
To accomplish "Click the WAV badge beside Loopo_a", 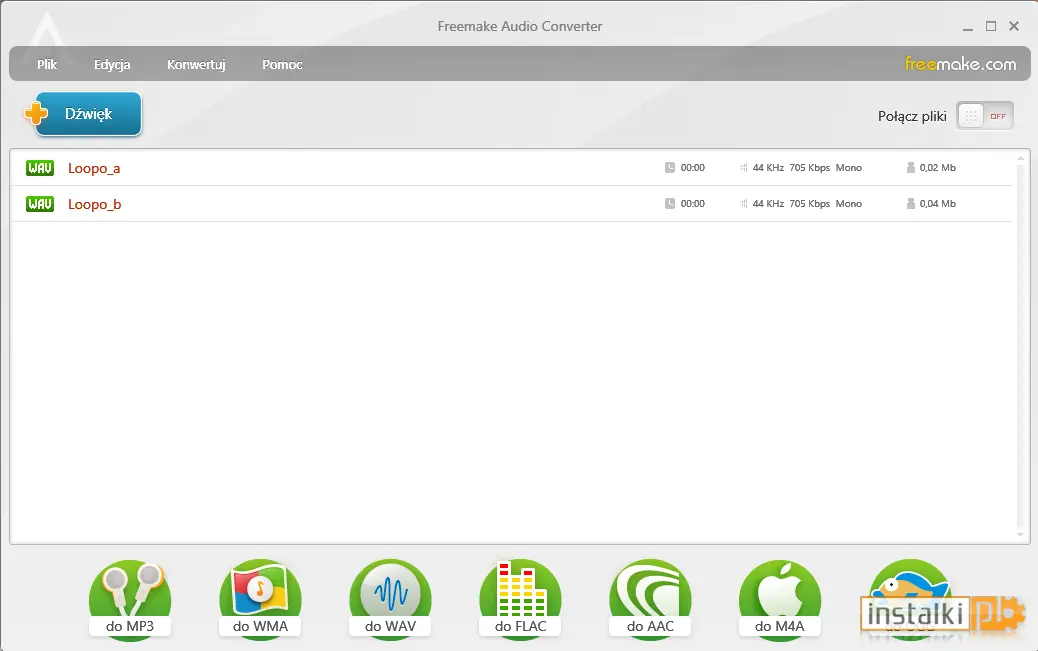I will (40, 168).
